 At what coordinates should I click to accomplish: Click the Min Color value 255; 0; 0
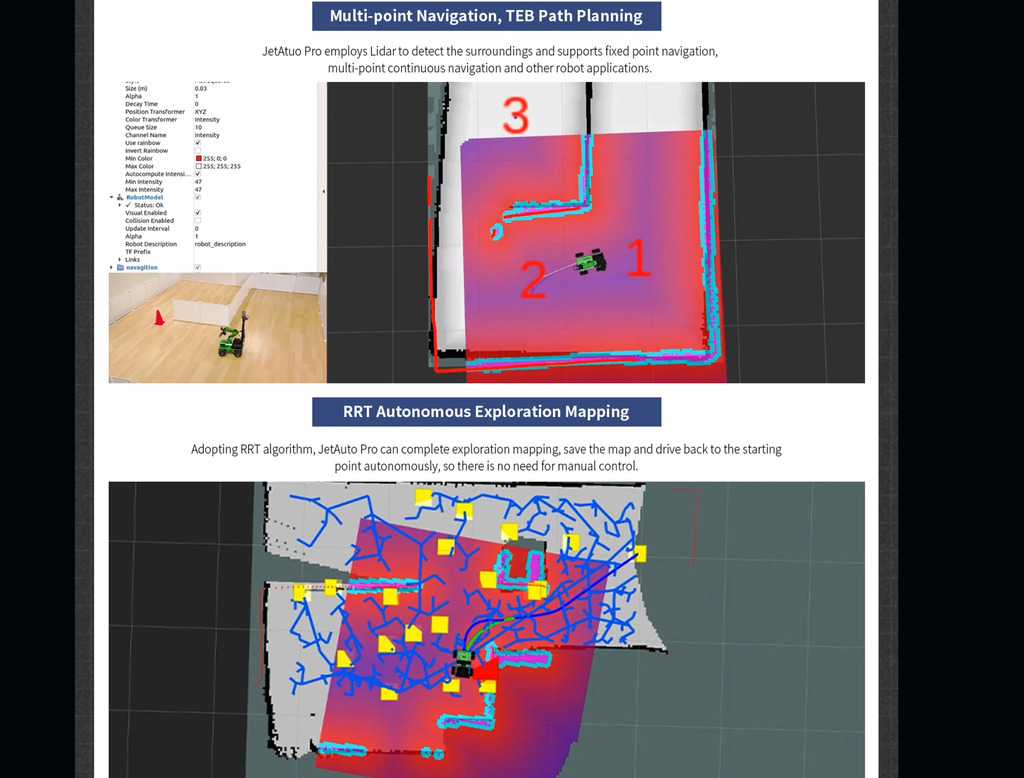215,159
